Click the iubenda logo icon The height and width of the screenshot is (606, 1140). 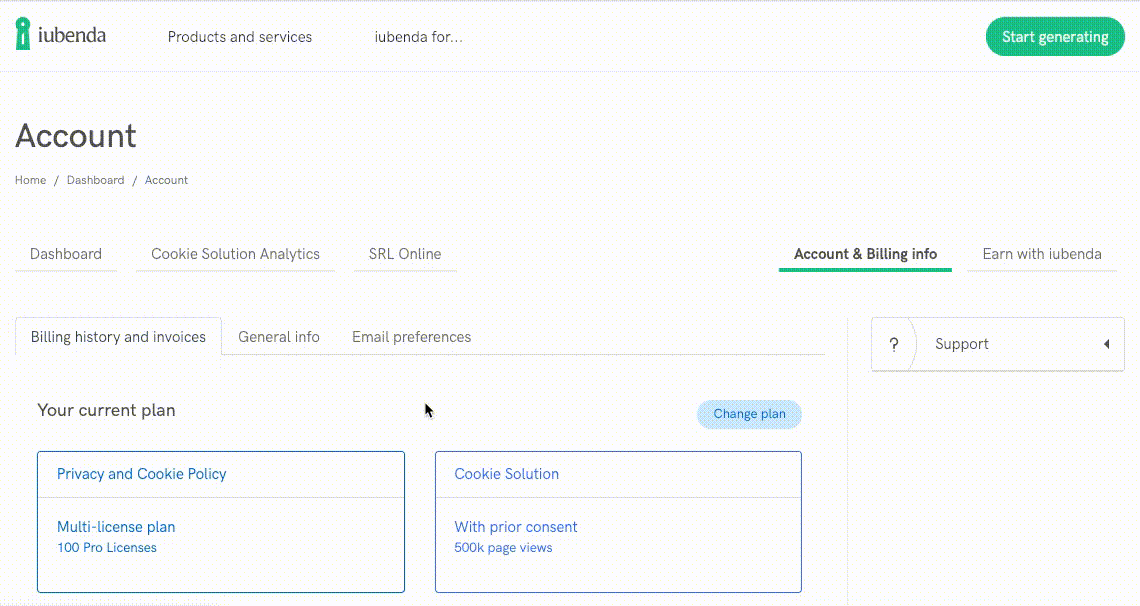[x=22, y=33]
